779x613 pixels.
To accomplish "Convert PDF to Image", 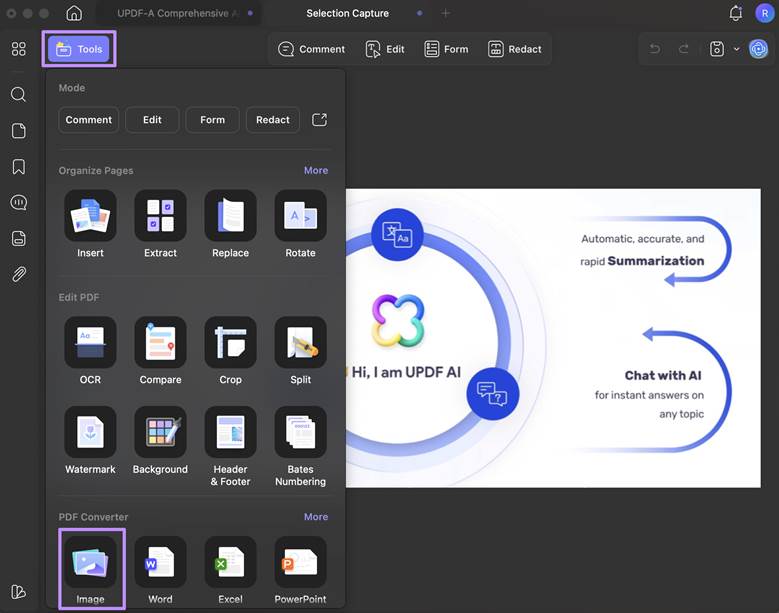I will [90, 570].
